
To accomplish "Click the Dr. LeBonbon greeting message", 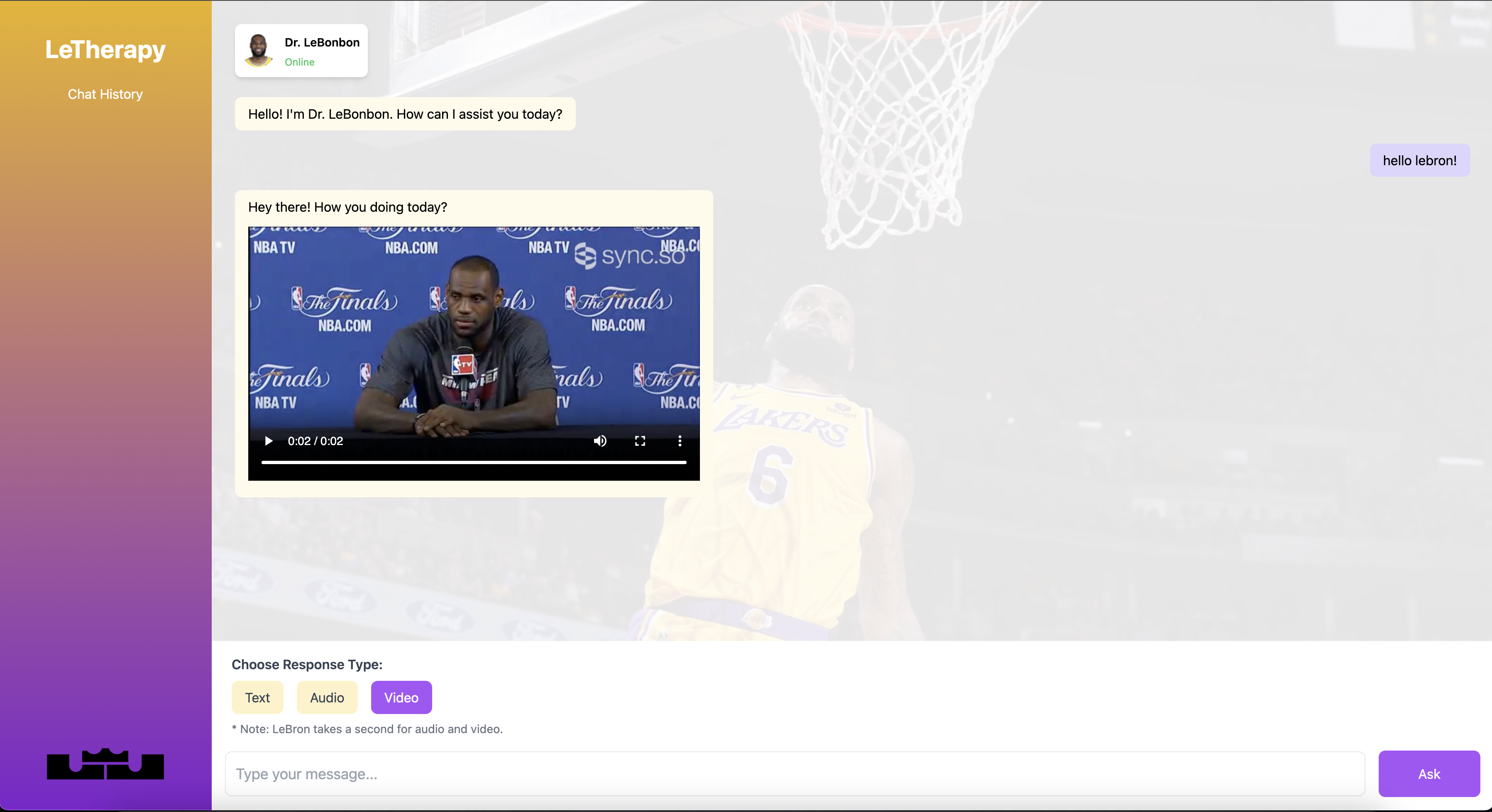I will 405,114.
